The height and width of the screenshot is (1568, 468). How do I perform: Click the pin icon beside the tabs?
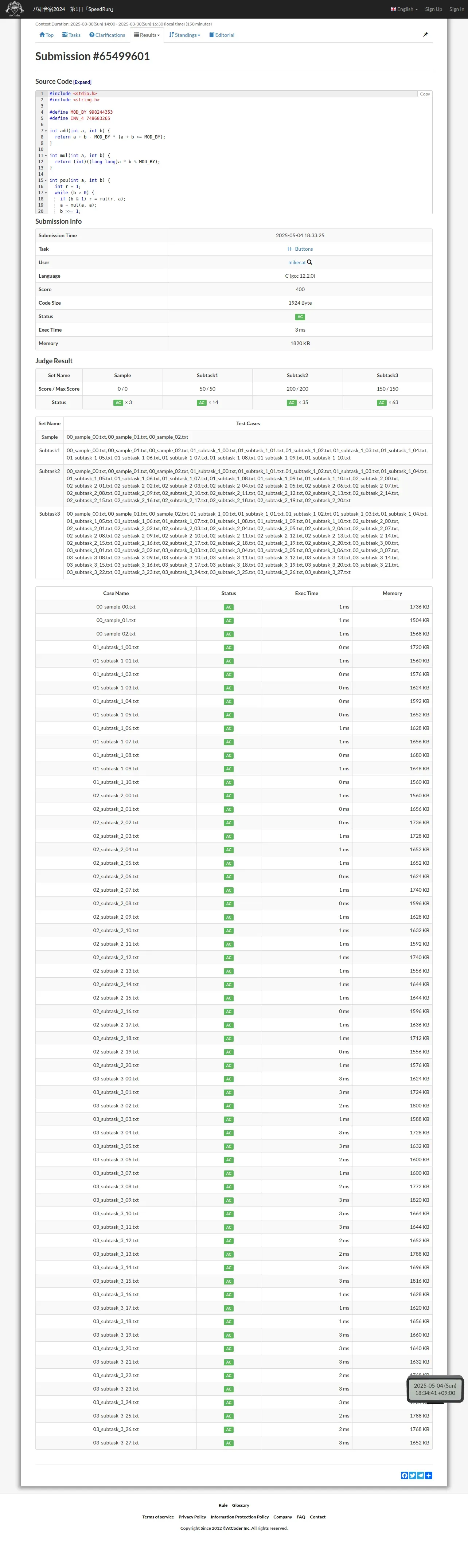425,35
